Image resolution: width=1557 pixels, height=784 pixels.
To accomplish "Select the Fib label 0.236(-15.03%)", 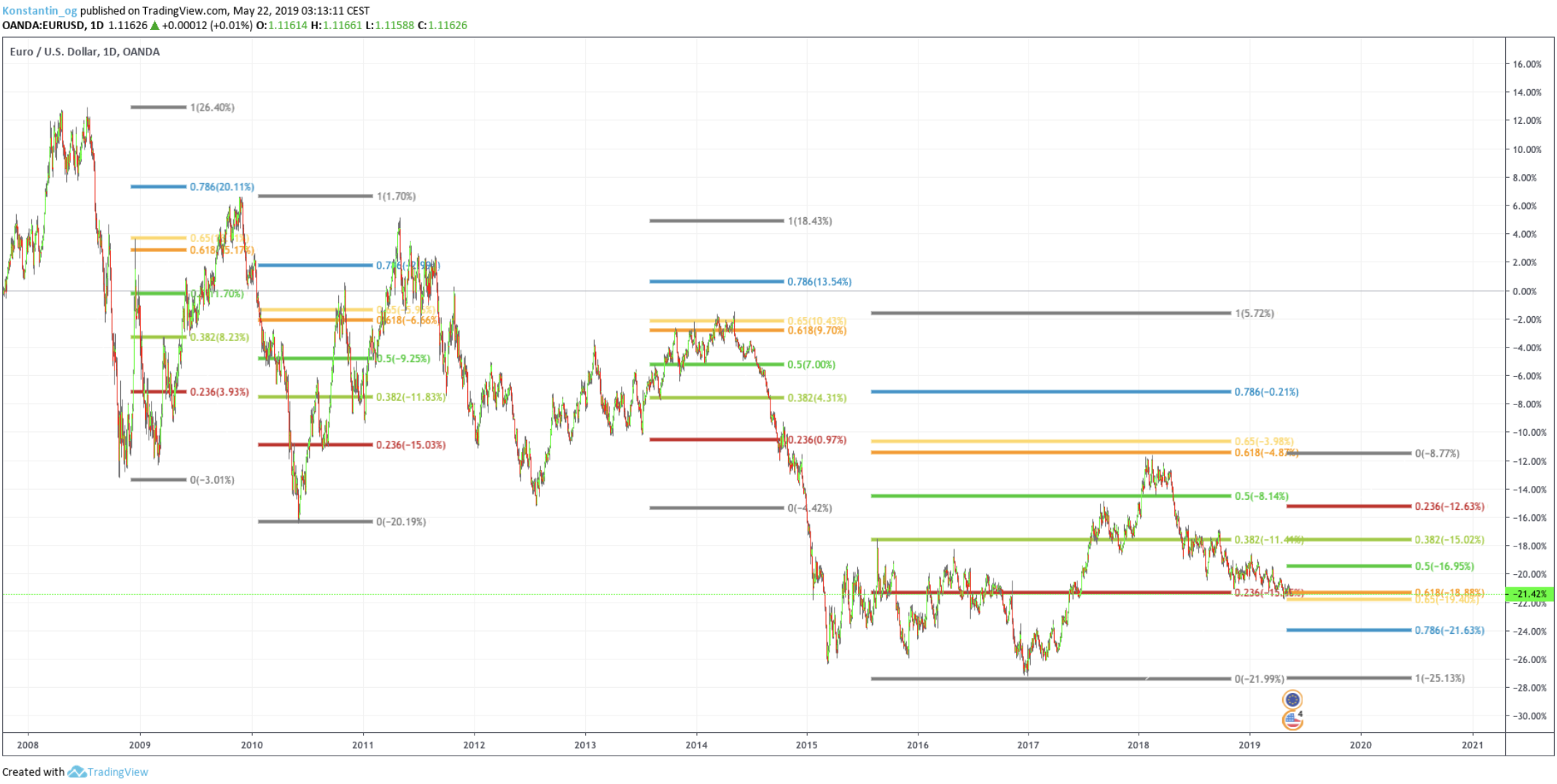I will (x=410, y=445).
